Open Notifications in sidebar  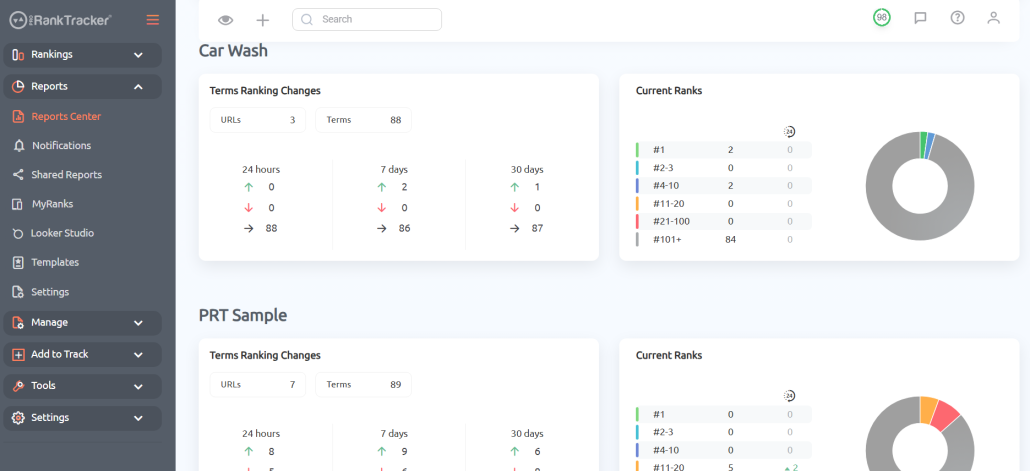[x=61, y=146]
